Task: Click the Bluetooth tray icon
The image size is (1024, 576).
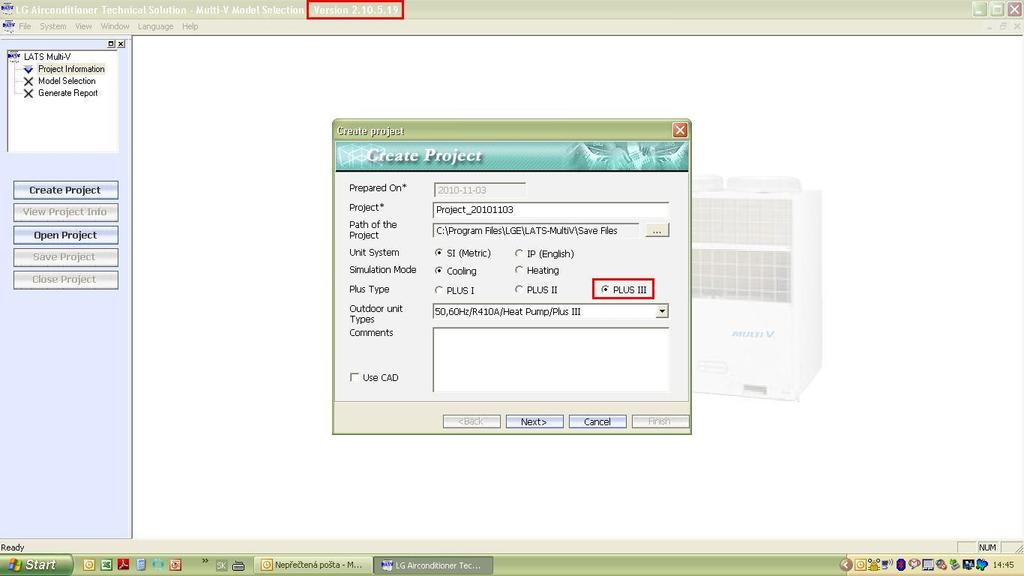Action: pyautogui.click(x=901, y=565)
